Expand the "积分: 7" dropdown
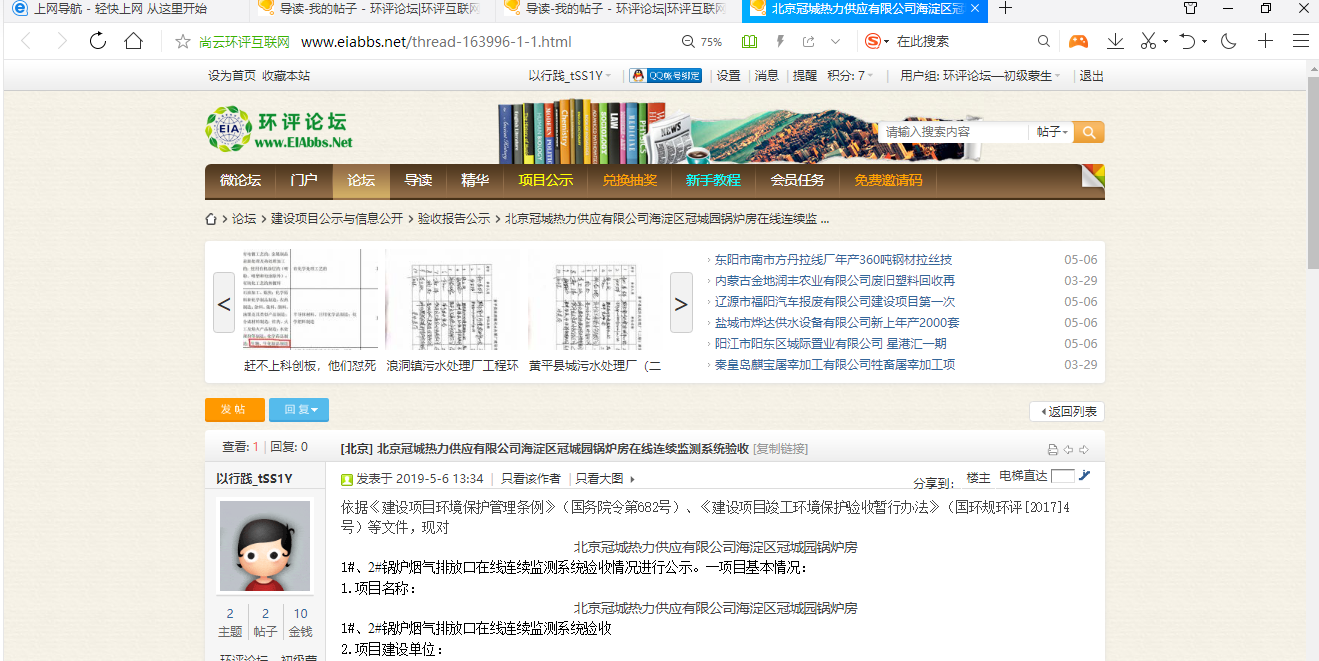The image size is (1319, 661). pos(850,76)
